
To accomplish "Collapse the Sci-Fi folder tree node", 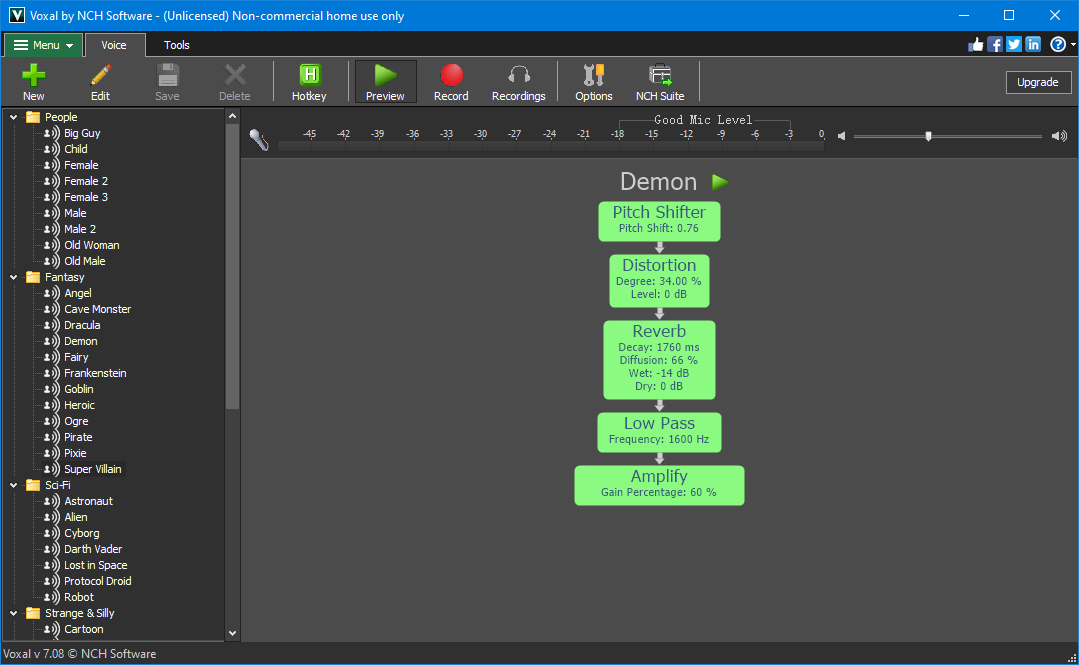I will (13, 485).
